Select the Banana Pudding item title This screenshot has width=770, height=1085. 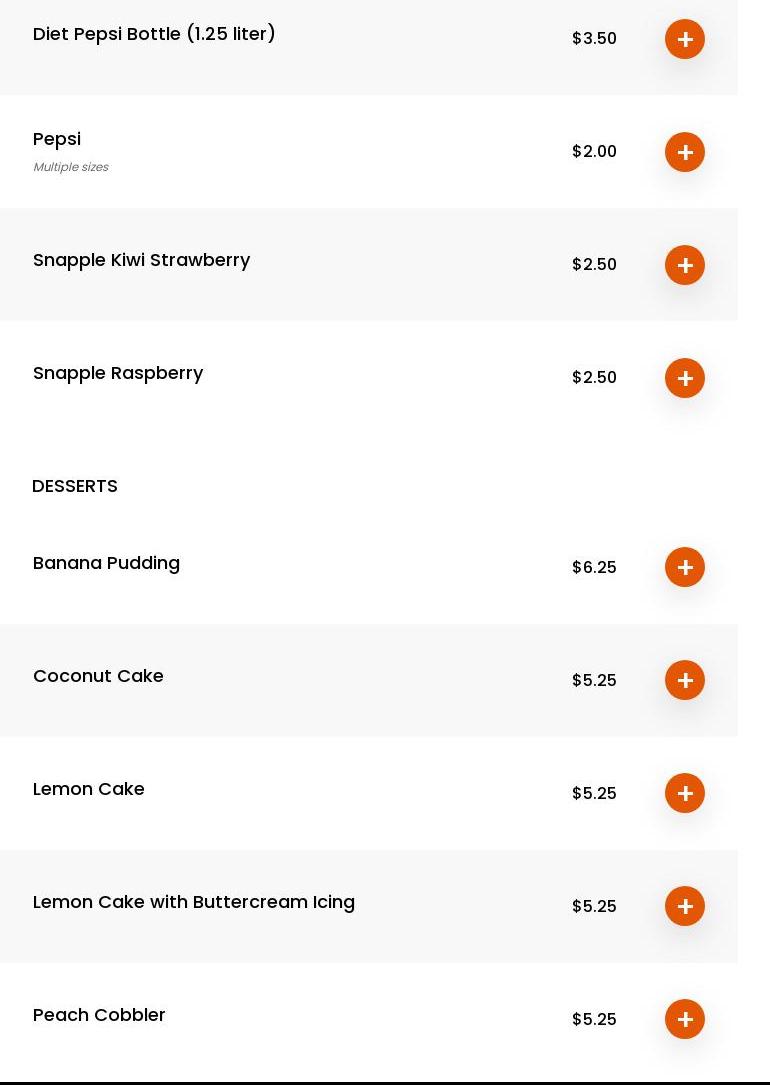point(106,563)
